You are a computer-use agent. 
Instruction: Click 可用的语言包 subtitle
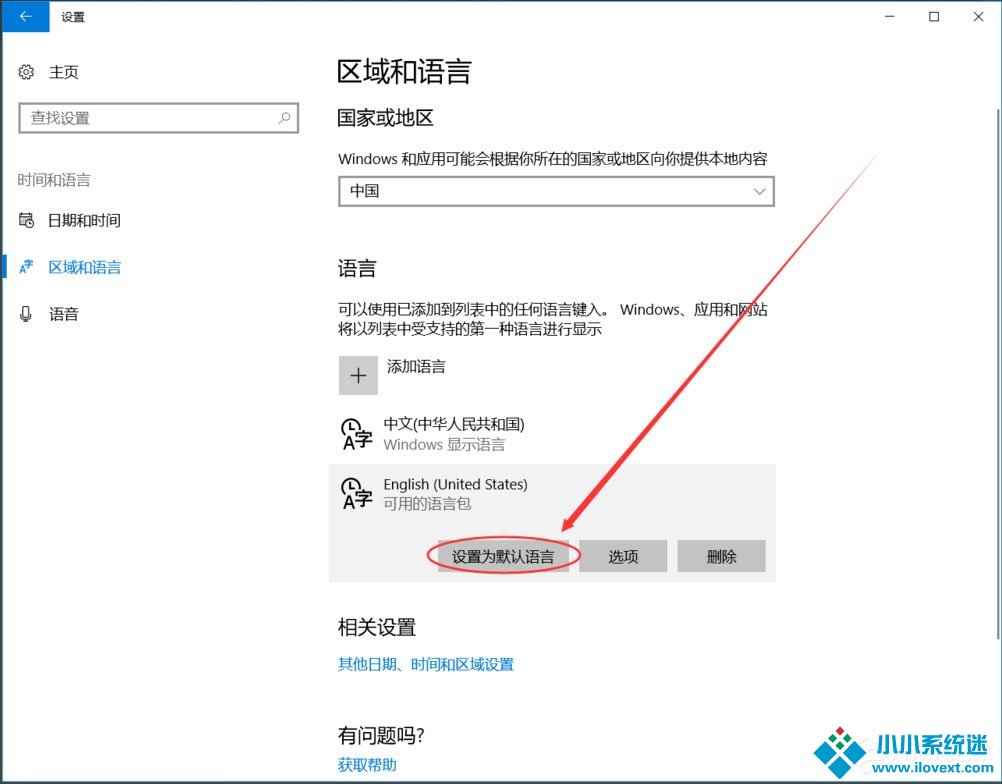click(x=427, y=504)
